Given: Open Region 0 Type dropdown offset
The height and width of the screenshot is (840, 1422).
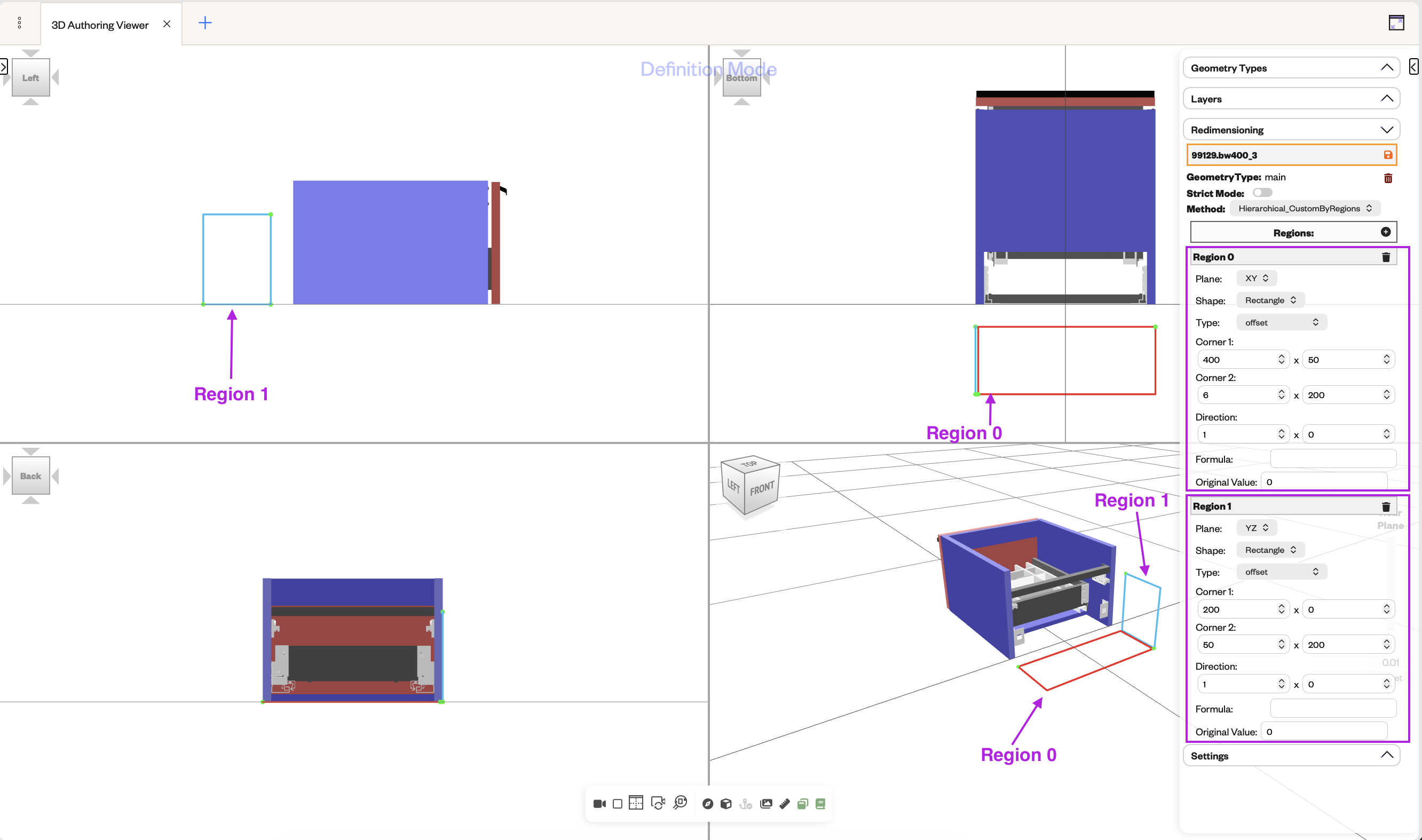Looking at the screenshot, I should [x=1282, y=322].
